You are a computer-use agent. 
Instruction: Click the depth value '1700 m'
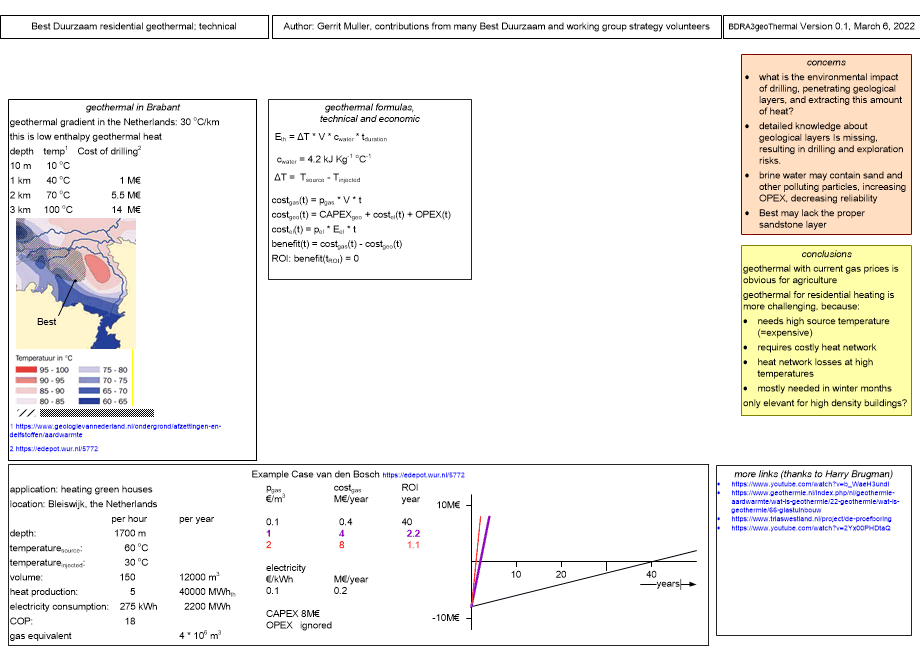pos(130,533)
